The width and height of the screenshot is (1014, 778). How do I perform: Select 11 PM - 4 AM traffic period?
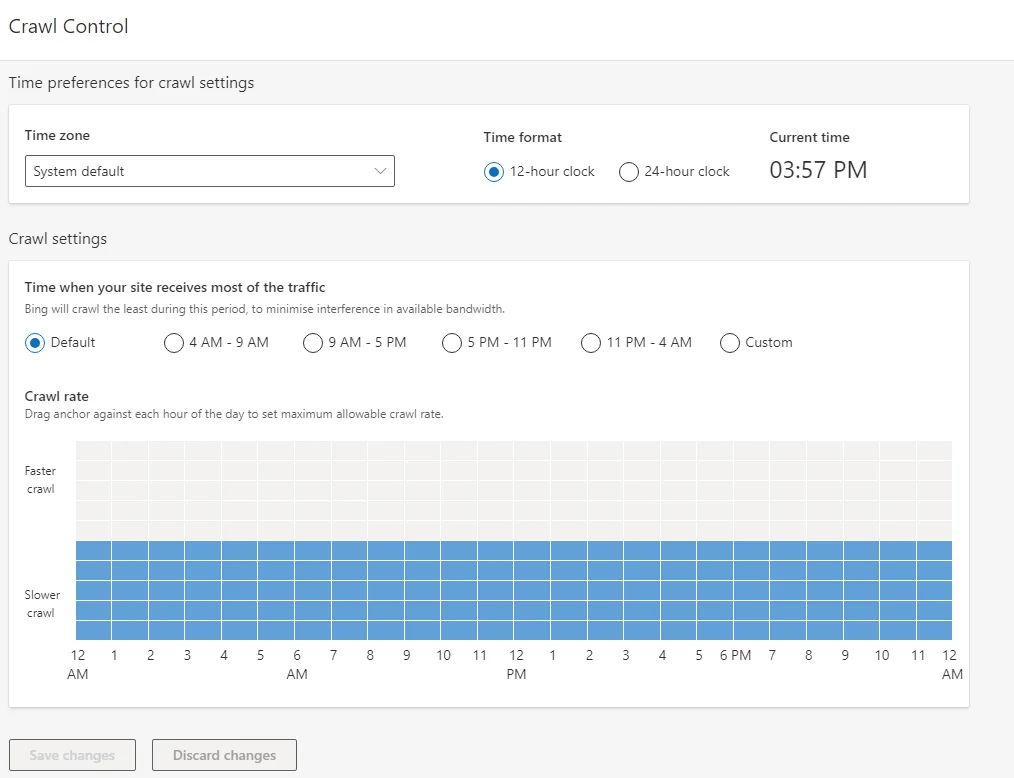tap(591, 343)
